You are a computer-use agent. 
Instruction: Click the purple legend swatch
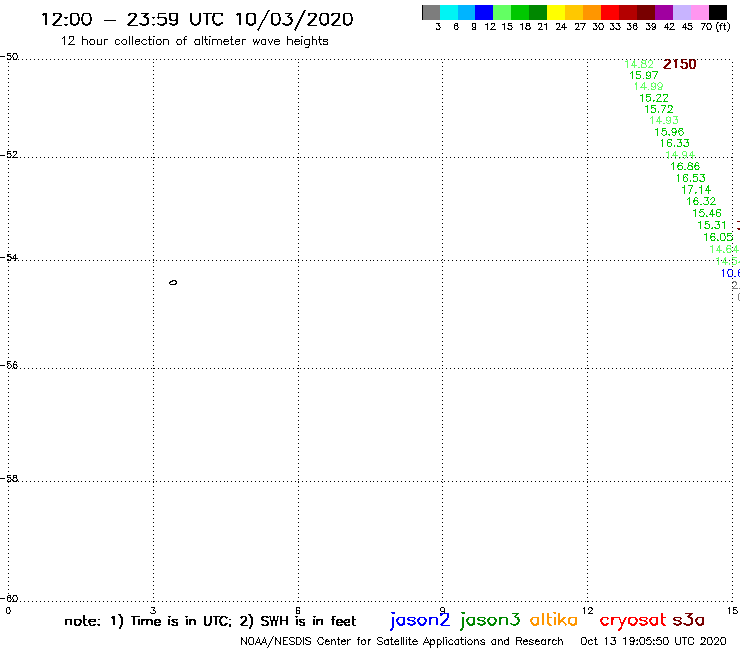pyautogui.click(x=664, y=12)
